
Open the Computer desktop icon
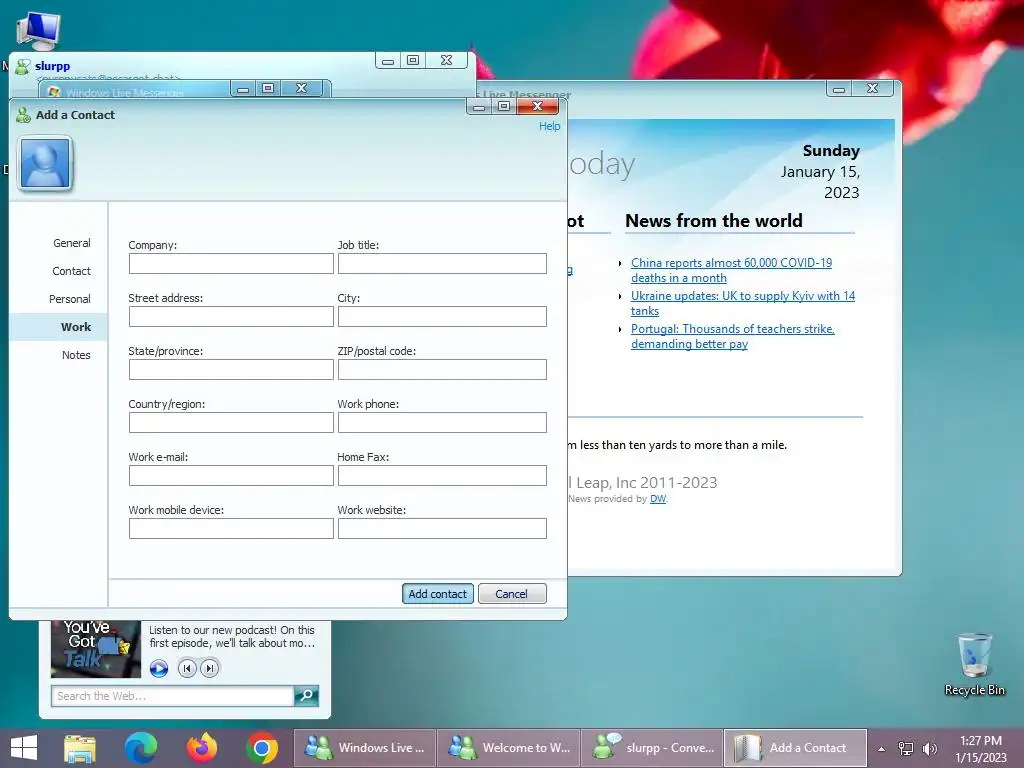coord(39,30)
